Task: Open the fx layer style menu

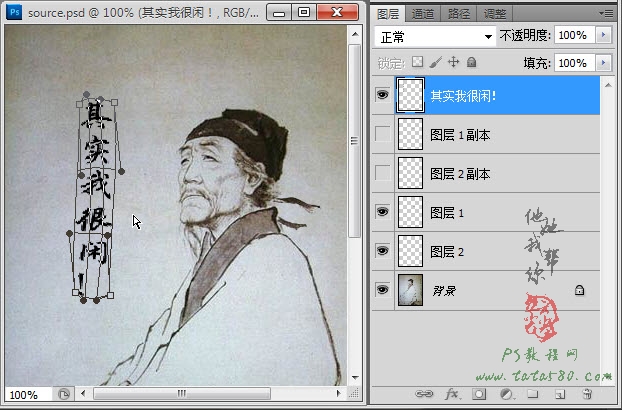Action: (452, 394)
